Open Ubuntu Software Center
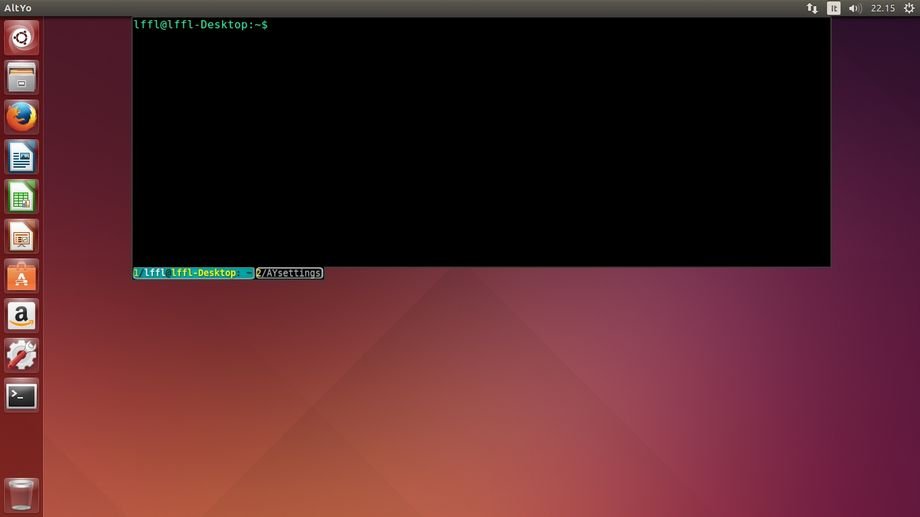The height and width of the screenshot is (517, 920). tap(21, 276)
